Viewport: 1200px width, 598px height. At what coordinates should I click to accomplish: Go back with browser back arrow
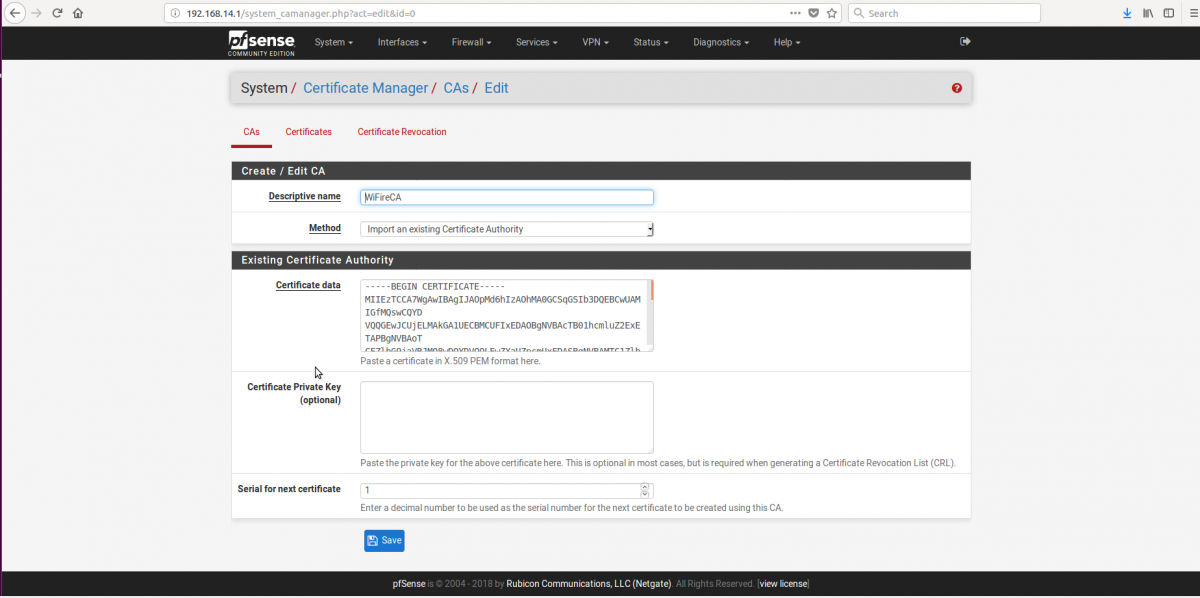[15, 13]
